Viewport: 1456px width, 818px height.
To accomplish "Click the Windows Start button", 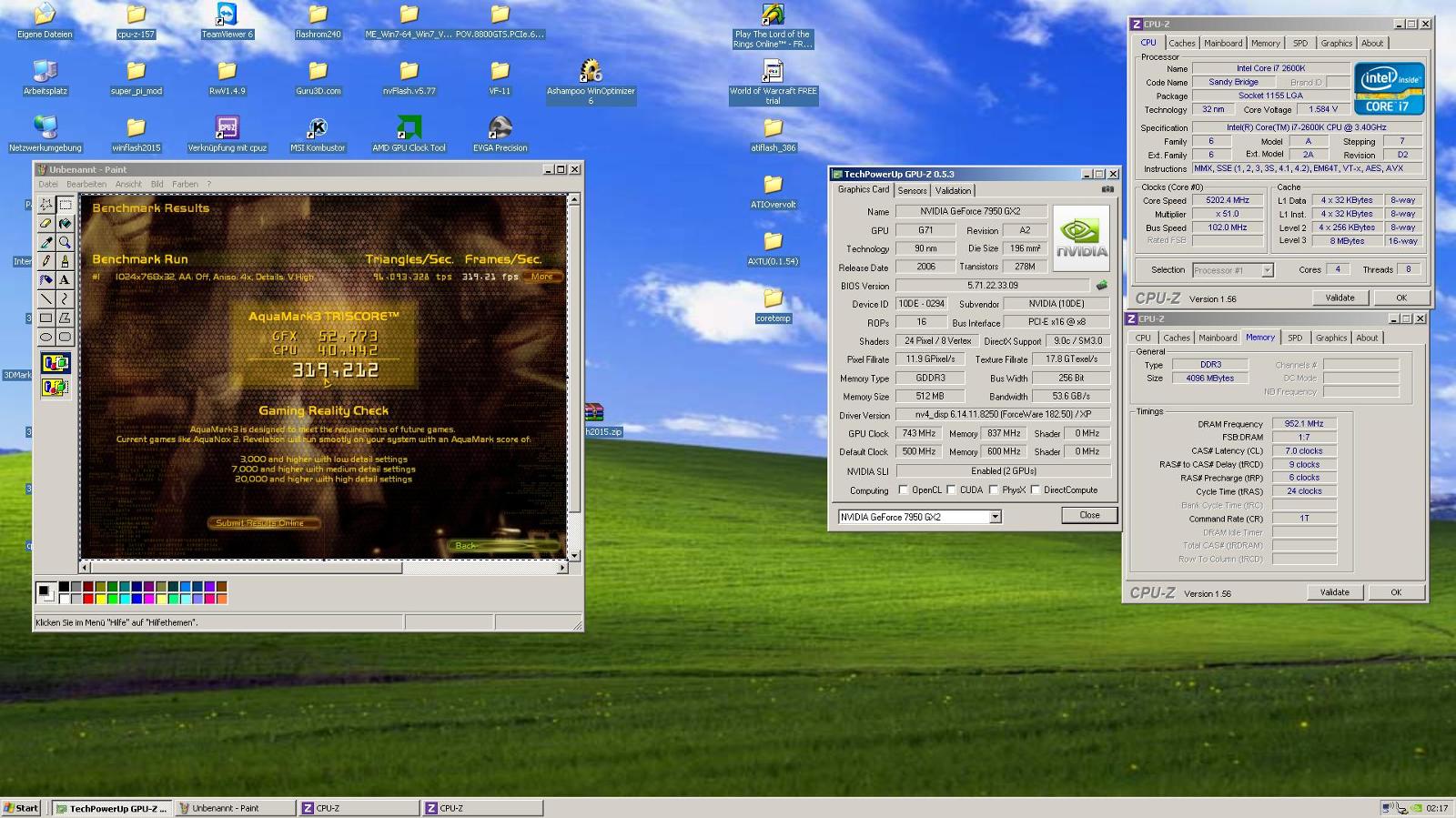I will (21, 808).
